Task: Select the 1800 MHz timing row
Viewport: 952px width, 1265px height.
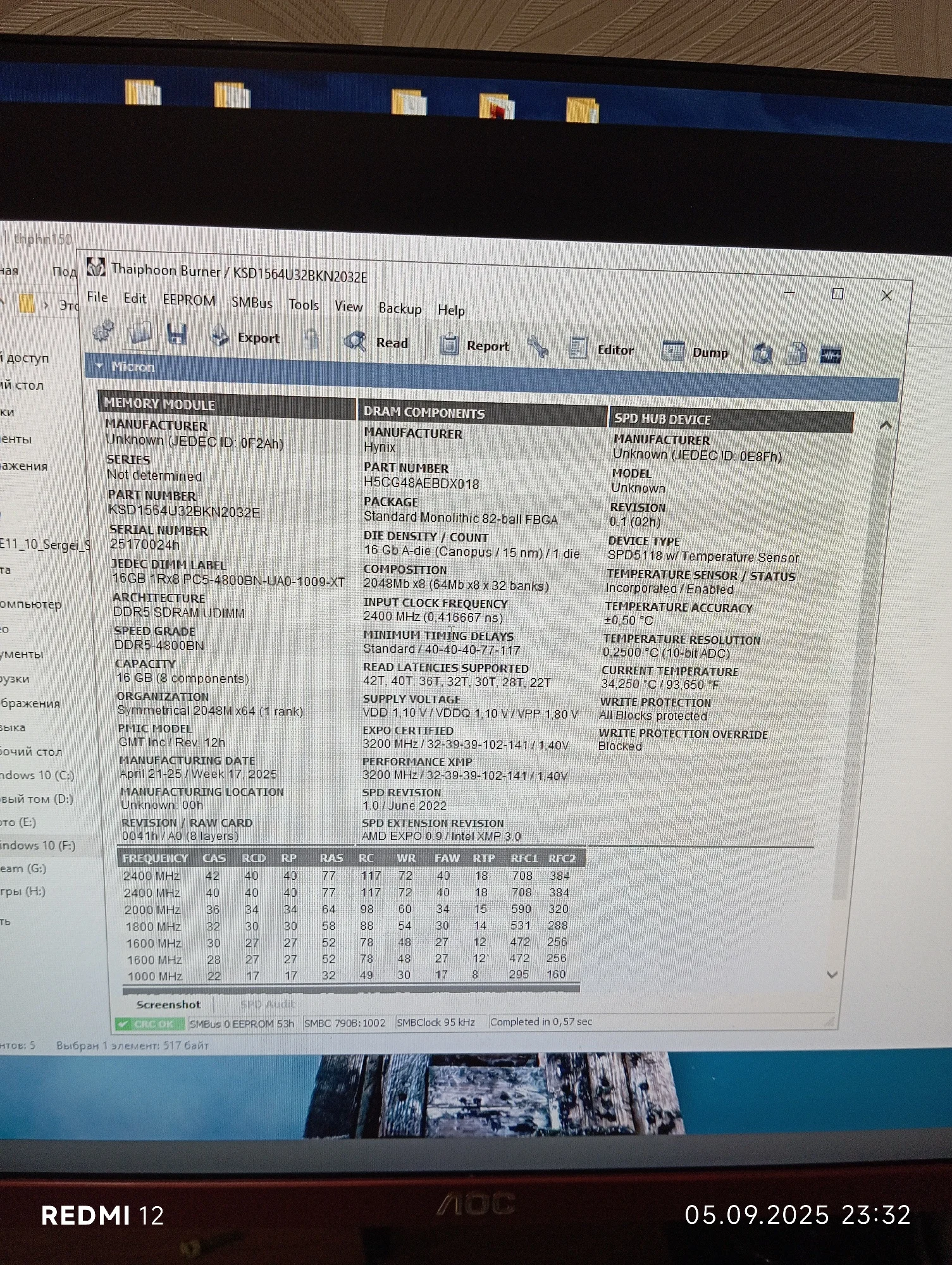Action: 346,926
